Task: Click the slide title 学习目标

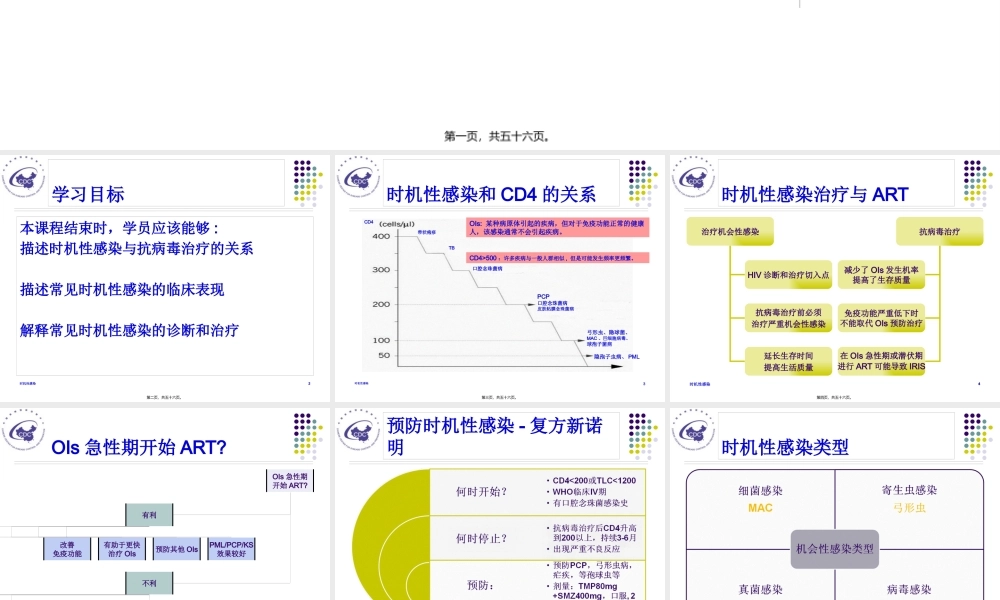Action: click(88, 194)
